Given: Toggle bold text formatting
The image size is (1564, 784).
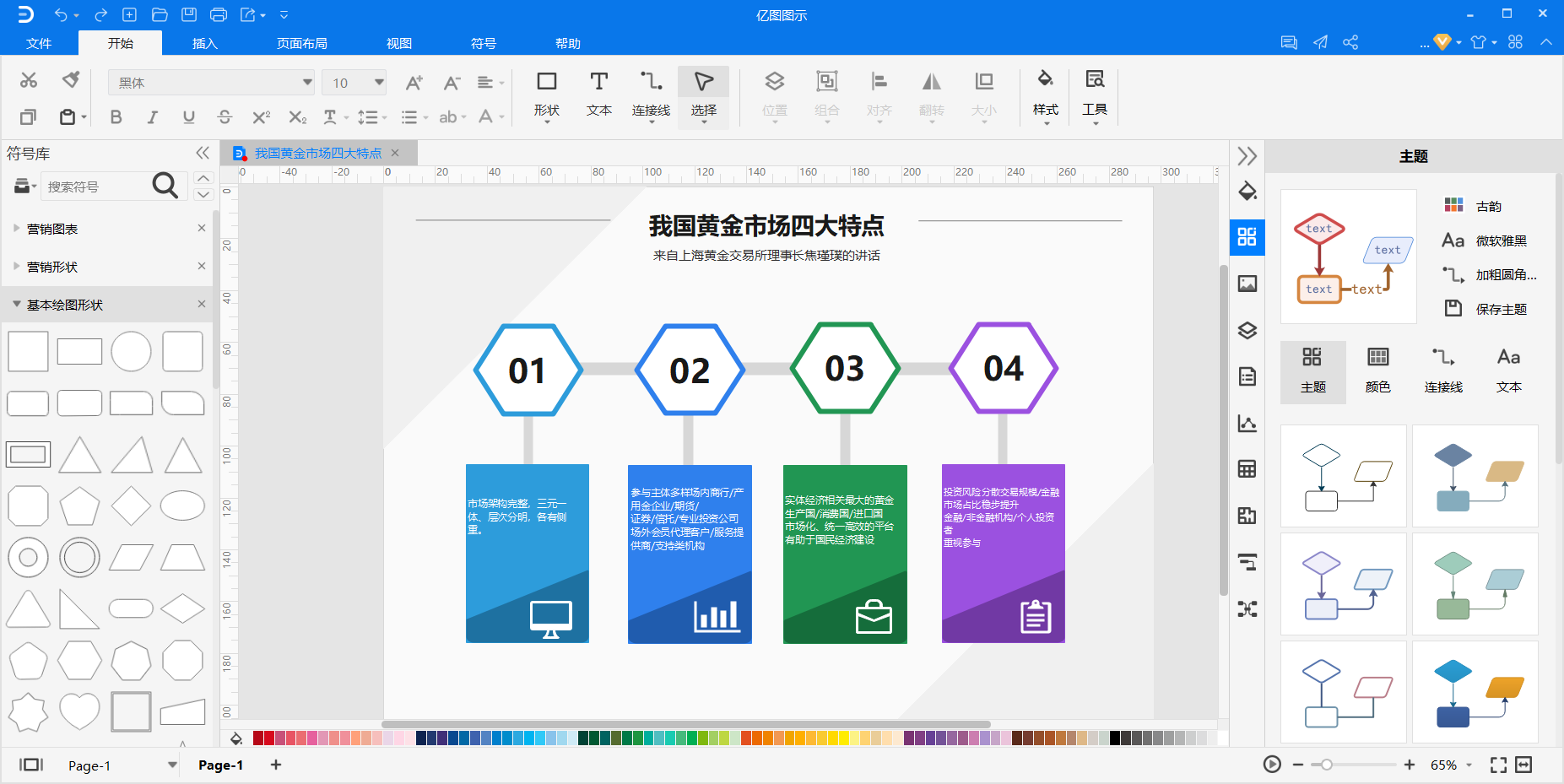Looking at the screenshot, I should point(116,117).
